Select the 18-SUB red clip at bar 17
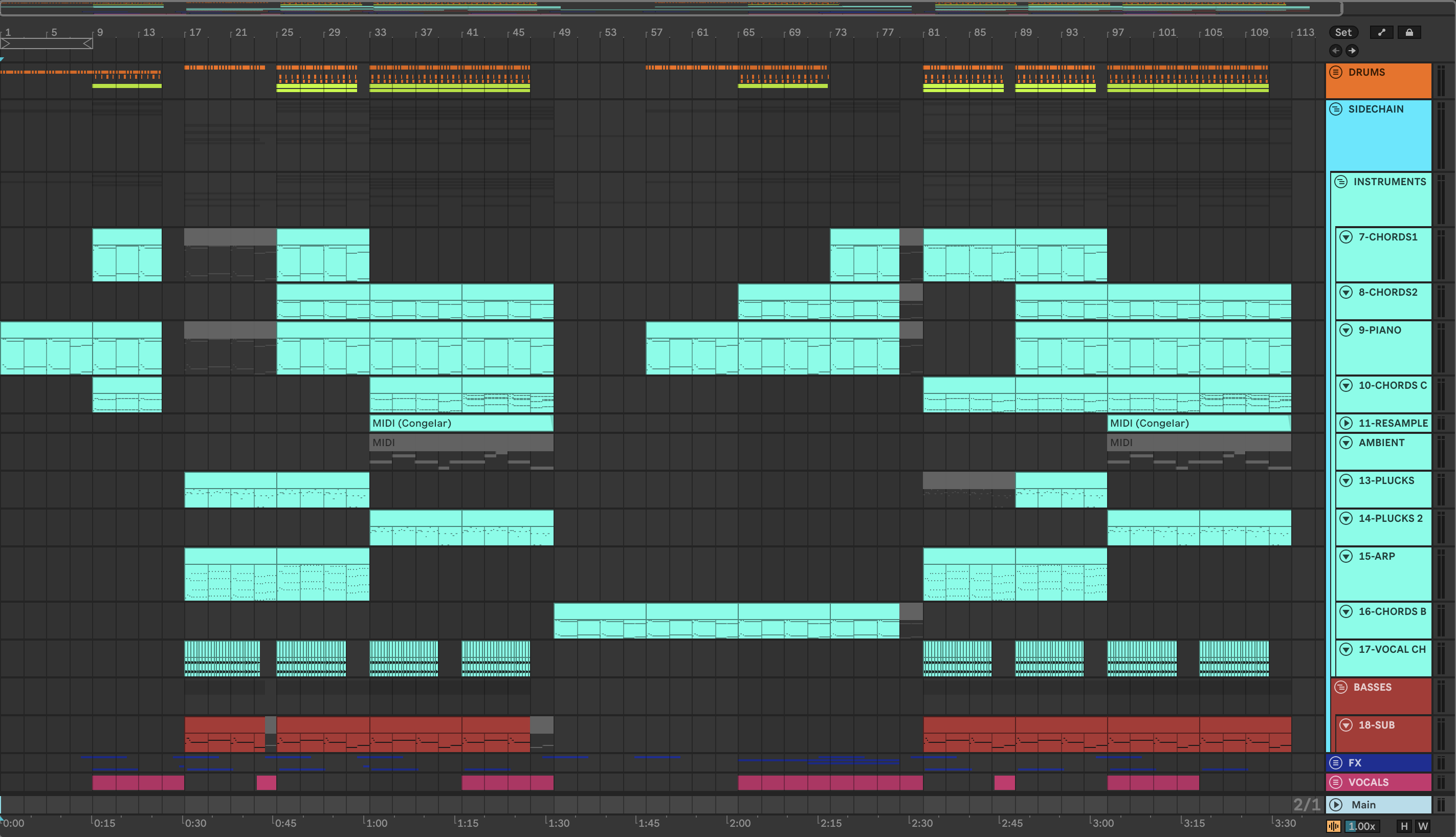 225,734
